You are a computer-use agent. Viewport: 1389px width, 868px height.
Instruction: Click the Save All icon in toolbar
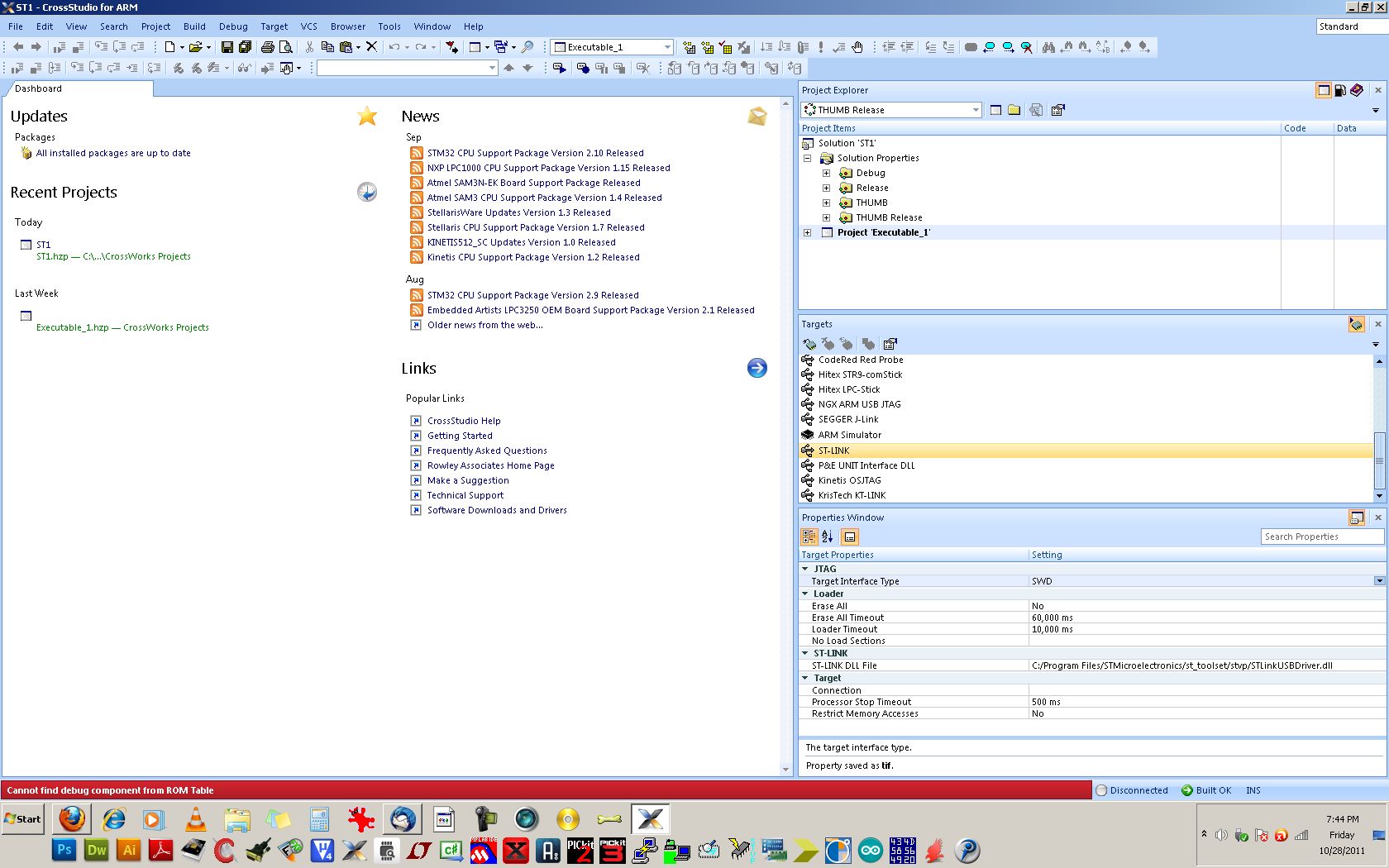coord(245,47)
